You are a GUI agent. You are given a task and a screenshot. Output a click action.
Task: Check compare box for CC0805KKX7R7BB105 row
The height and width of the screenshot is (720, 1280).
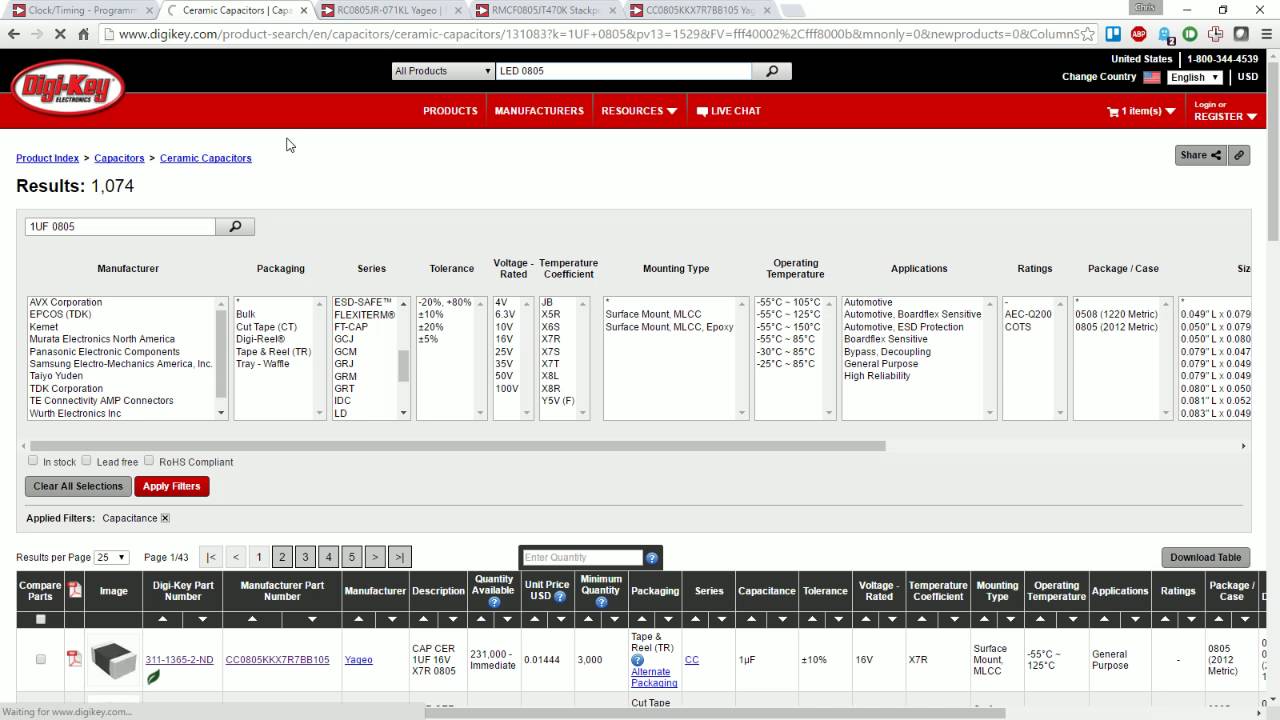[40, 659]
